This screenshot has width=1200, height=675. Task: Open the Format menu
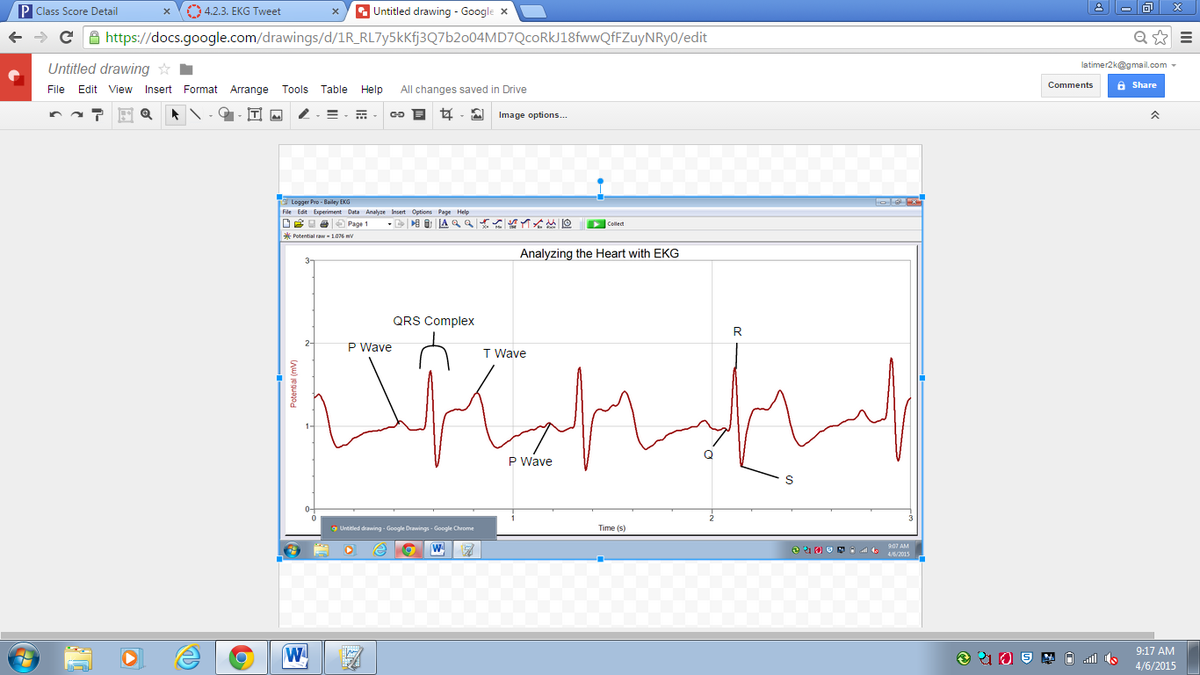(200, 89)
